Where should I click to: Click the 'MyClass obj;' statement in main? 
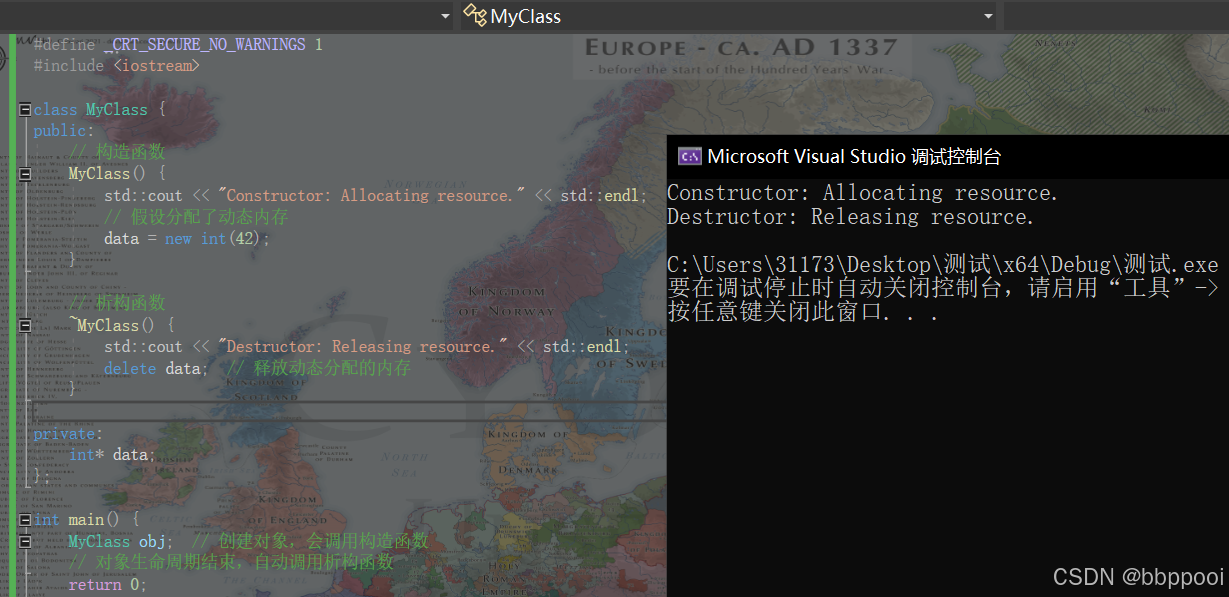click(121, 541)
